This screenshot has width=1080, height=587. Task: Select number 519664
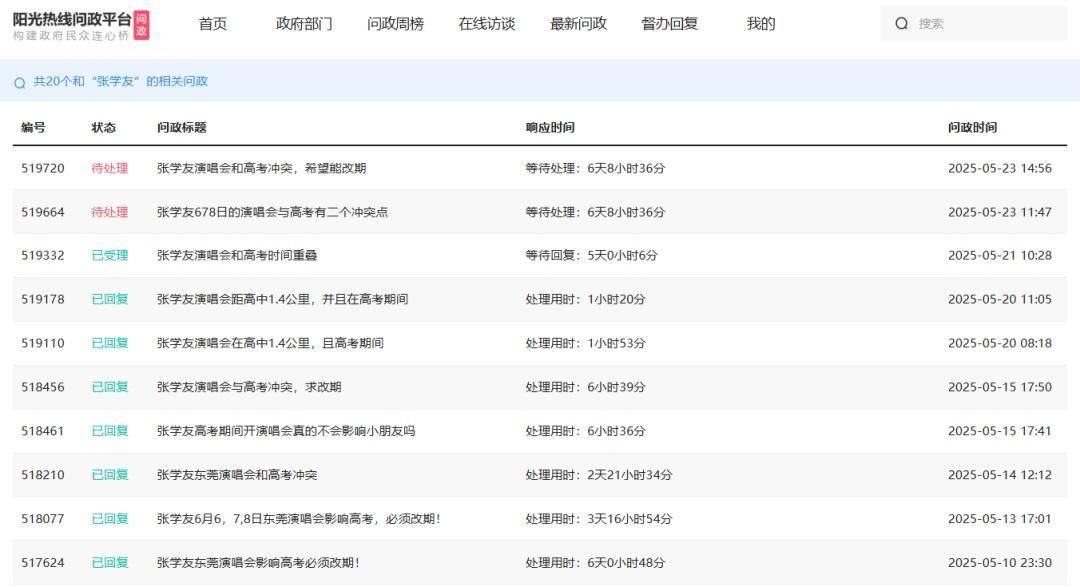[x=43, y=212]
